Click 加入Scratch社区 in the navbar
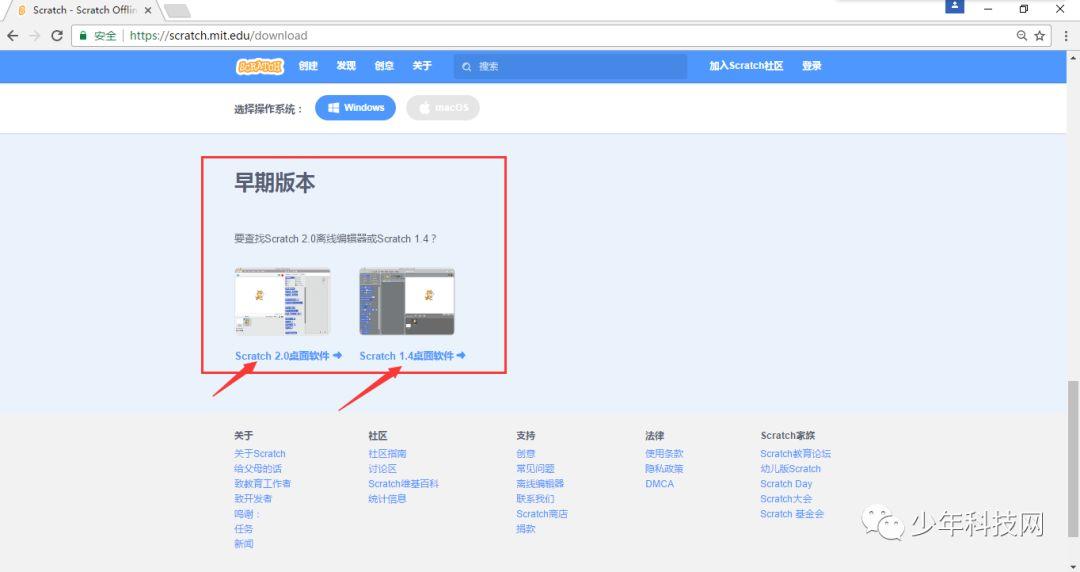 click(x=746, y=66)
